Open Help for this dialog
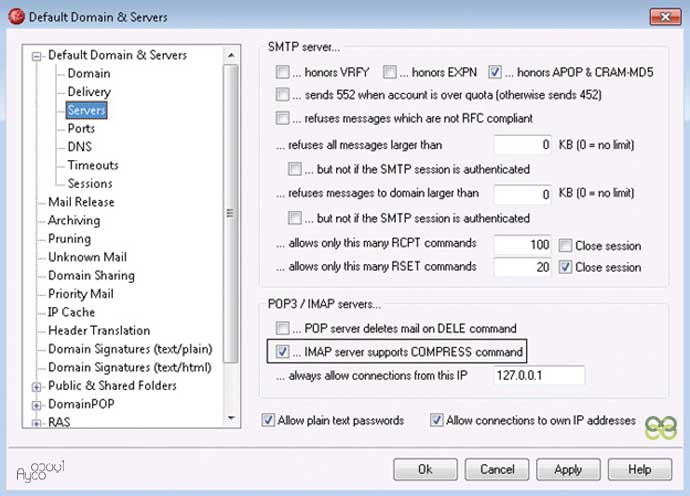This screenshot has width=690, height=496. click(x=638, y=469)
